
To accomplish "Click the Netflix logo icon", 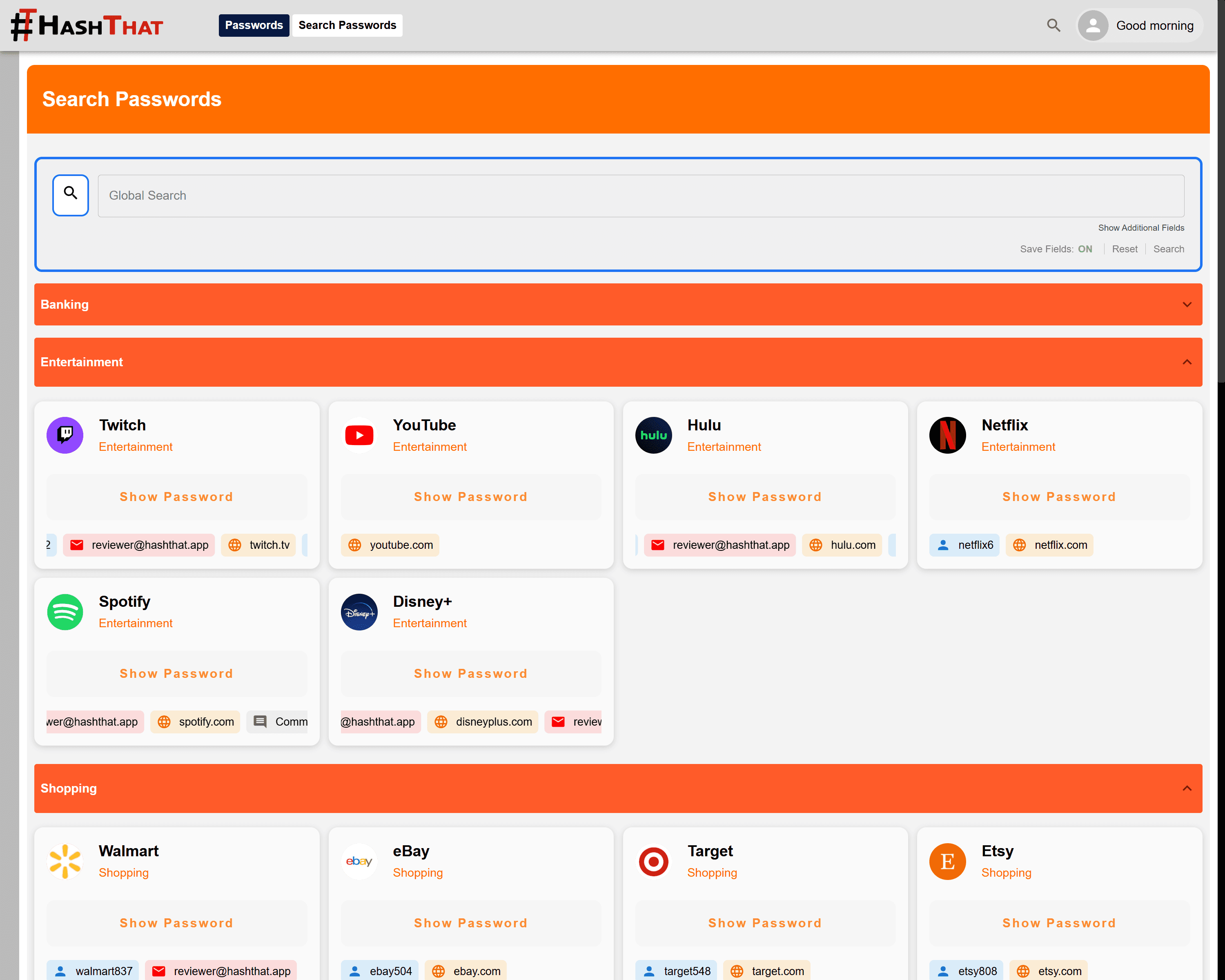I will point(947,435).
